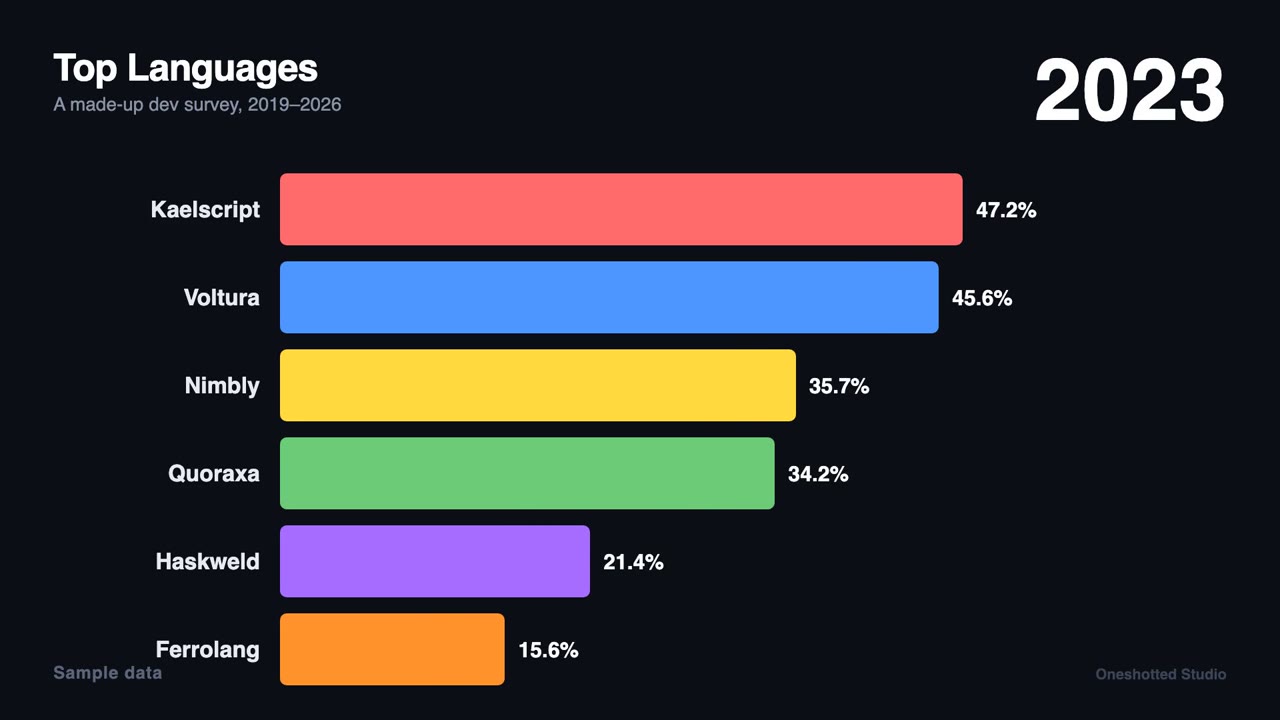The image size is (1280, 720).
Task: Click the purple Haskweld bar
Action: 435,561
